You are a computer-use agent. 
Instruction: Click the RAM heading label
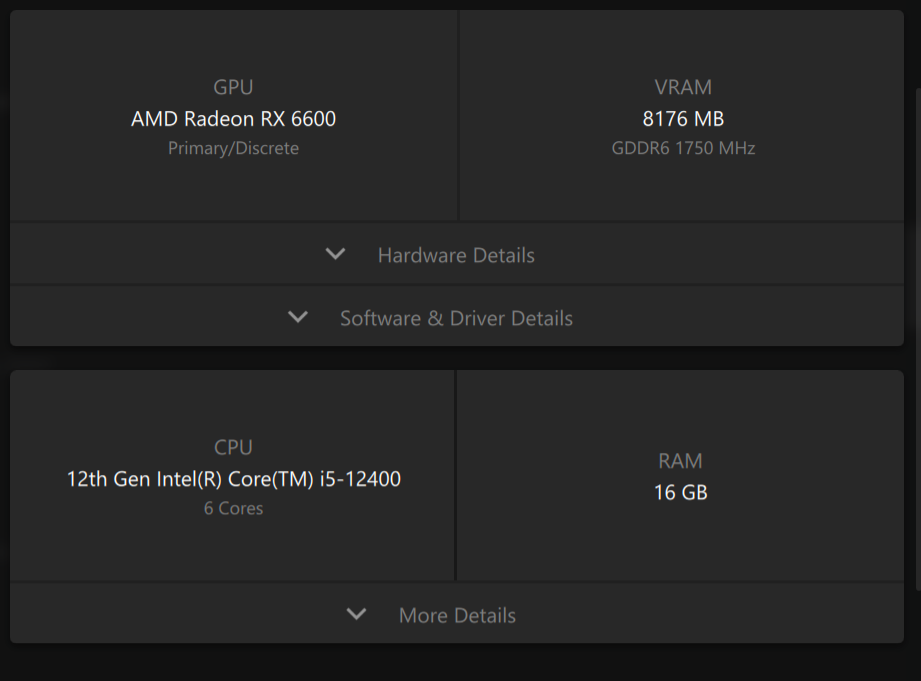[680, 461]
